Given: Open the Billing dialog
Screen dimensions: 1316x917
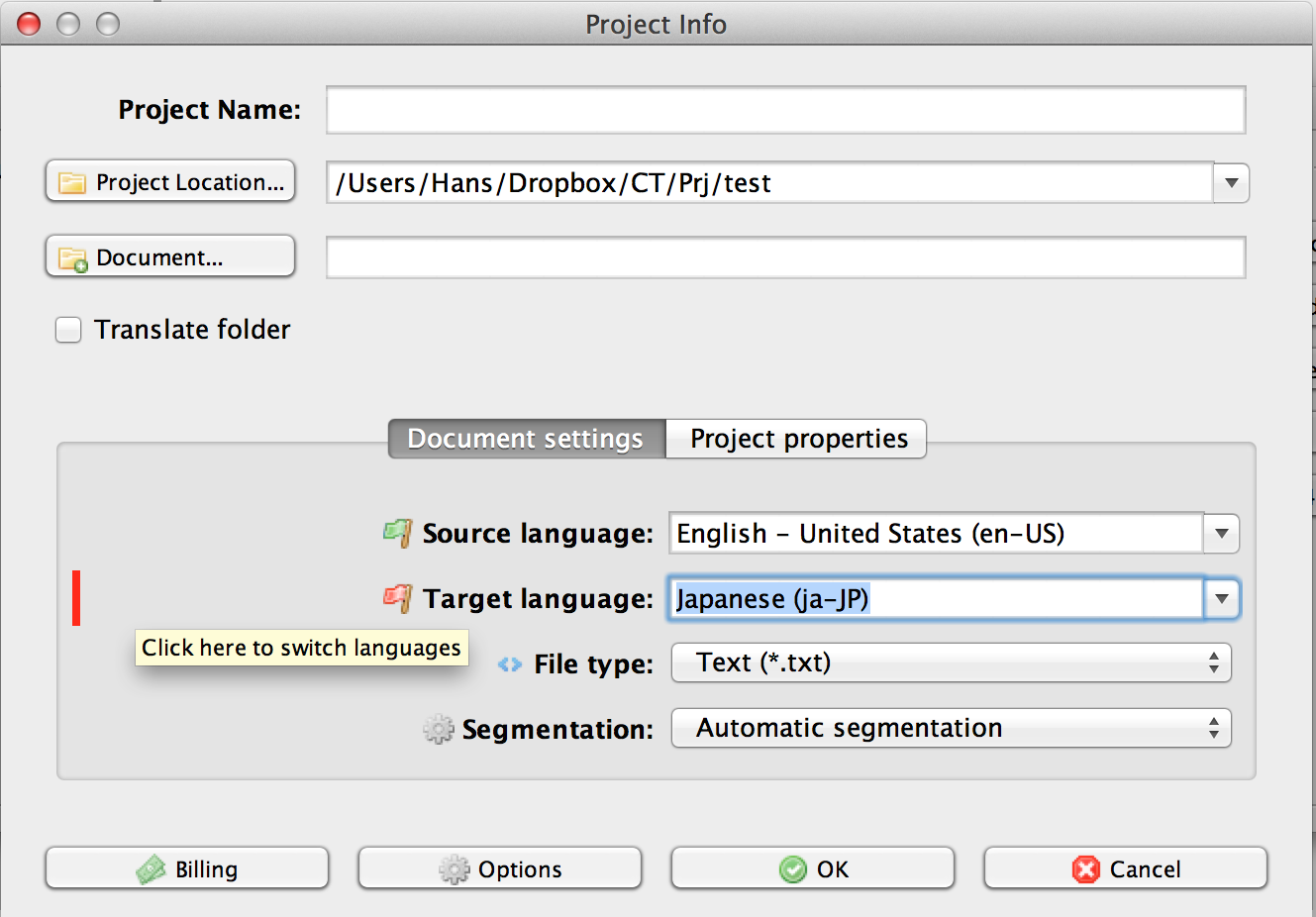Looking at the screenshot, I should point(187,868).
